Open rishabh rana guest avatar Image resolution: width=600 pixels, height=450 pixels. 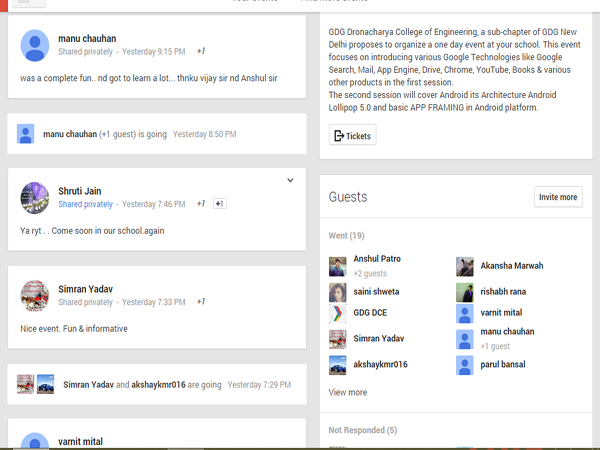[465, 293]
